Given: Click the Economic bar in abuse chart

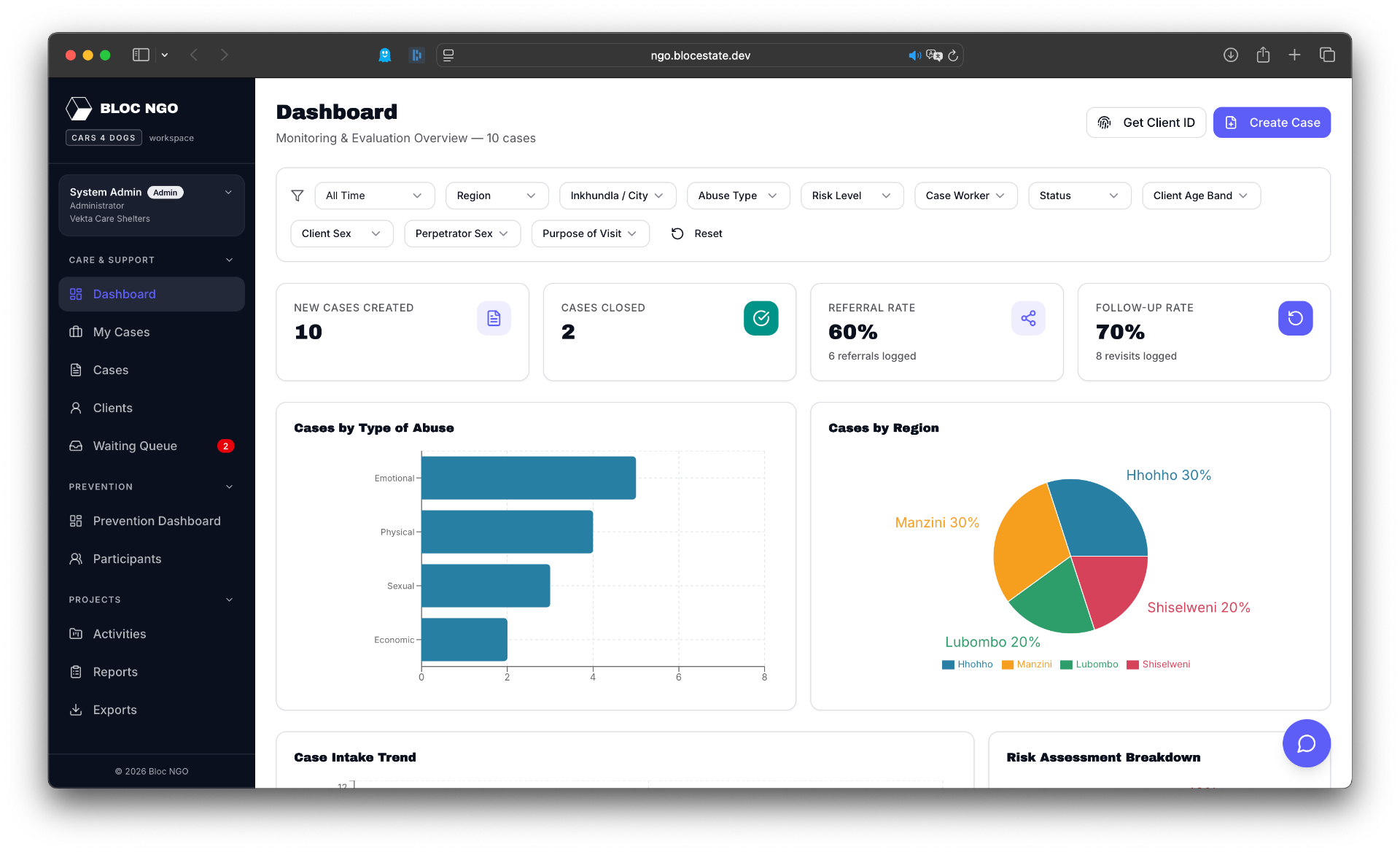Looking at the screenshot, I should [464, 640].
